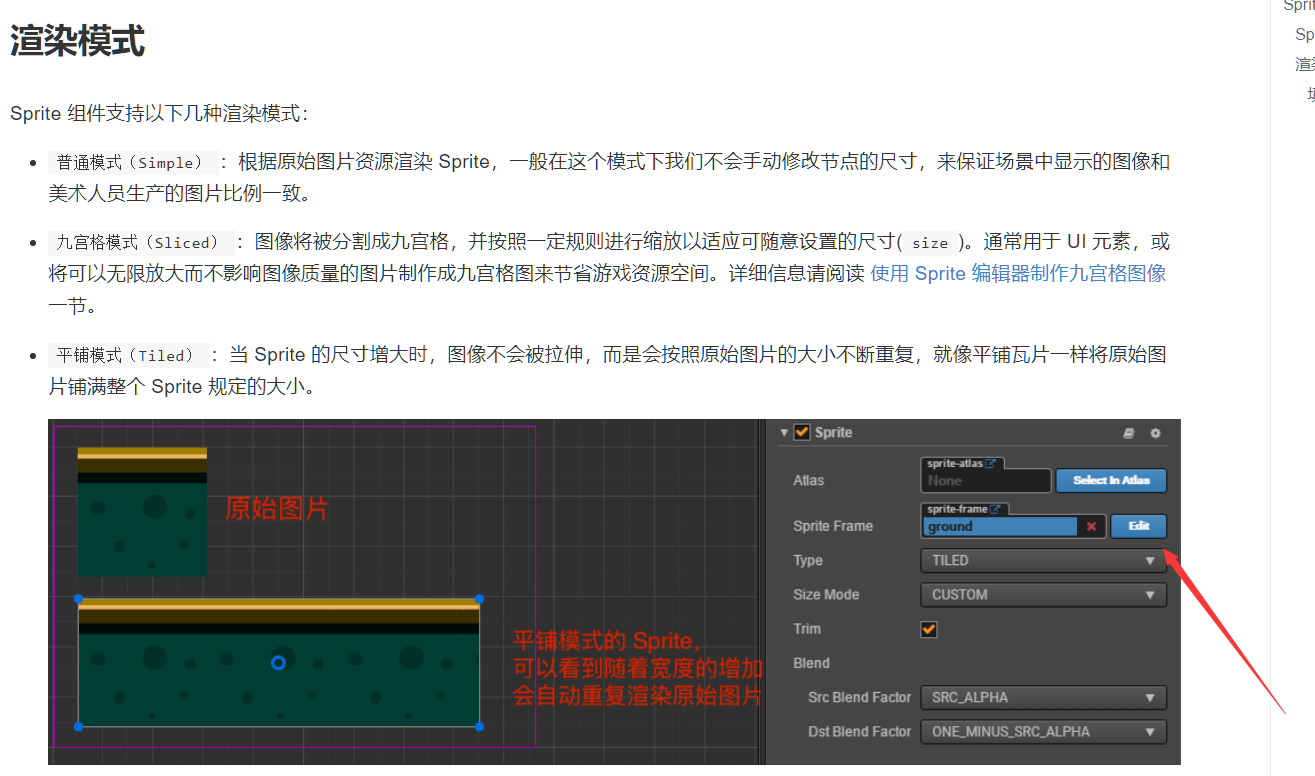Open the Src Blend Factor dropdown
Screen dimensions: 1315x776
pyautogui.click(x=1043, y=697)
